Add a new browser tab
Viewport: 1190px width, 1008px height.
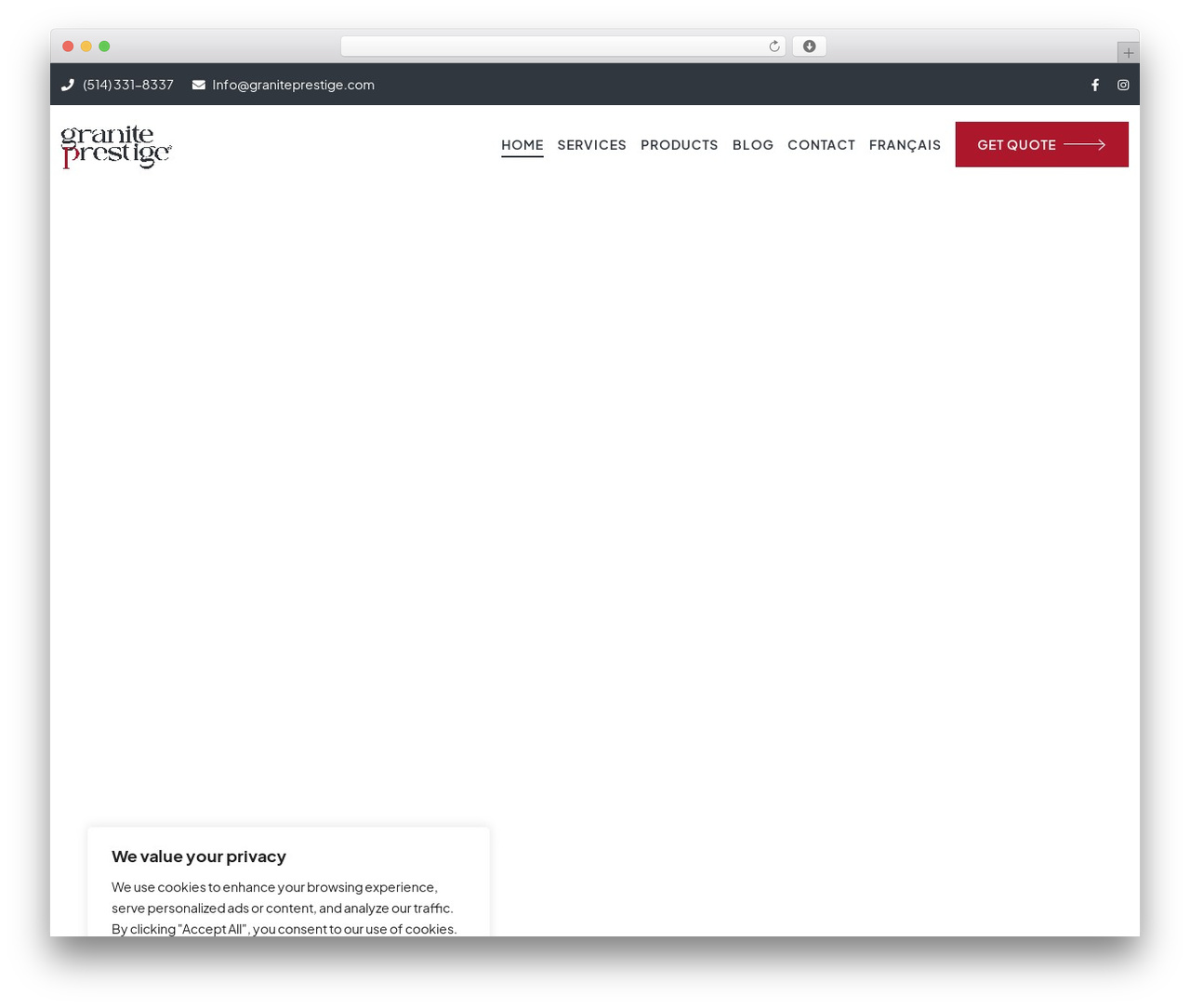coord(1128,53)
